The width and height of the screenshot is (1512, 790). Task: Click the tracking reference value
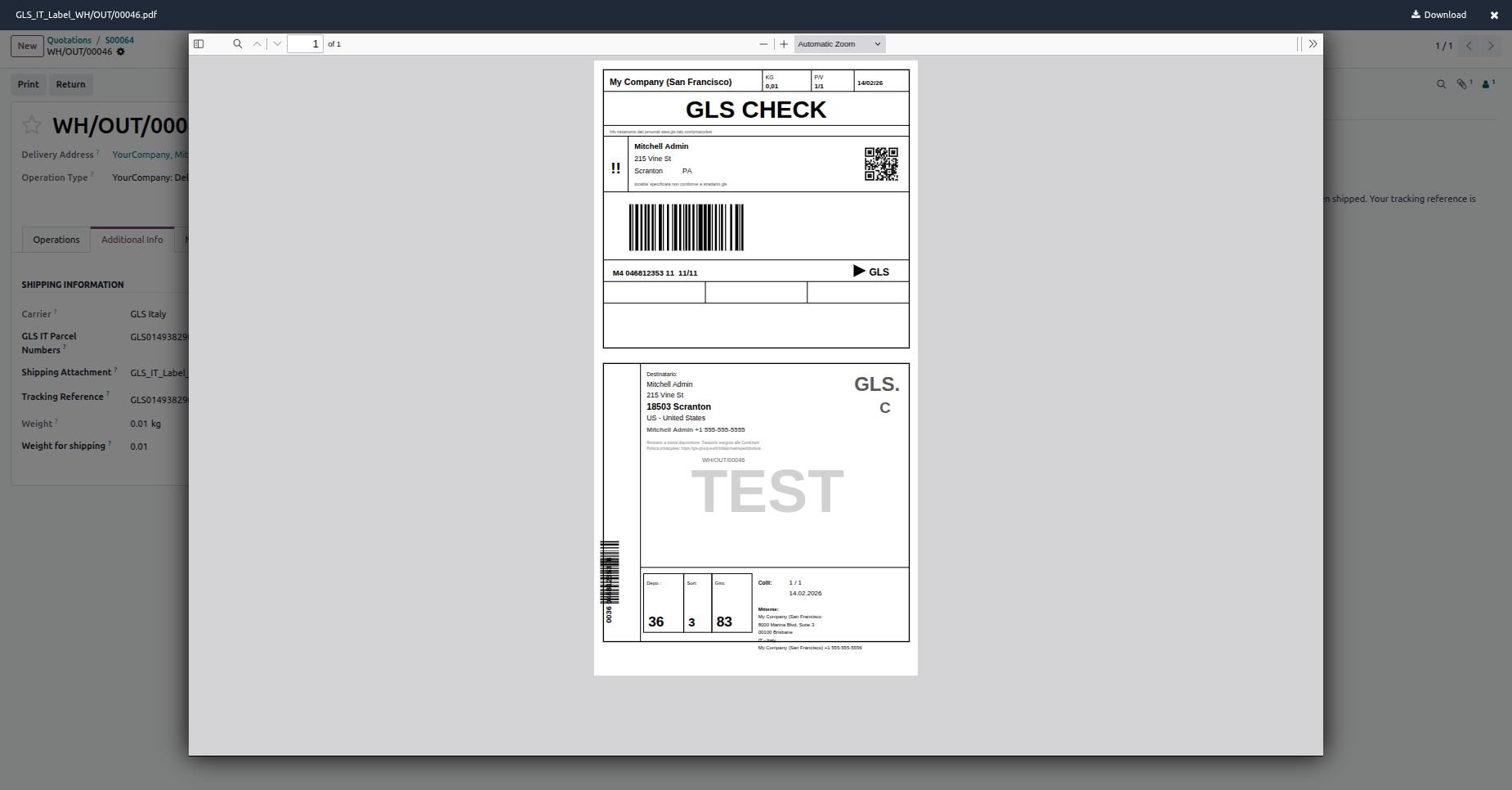tap(159, 400)
